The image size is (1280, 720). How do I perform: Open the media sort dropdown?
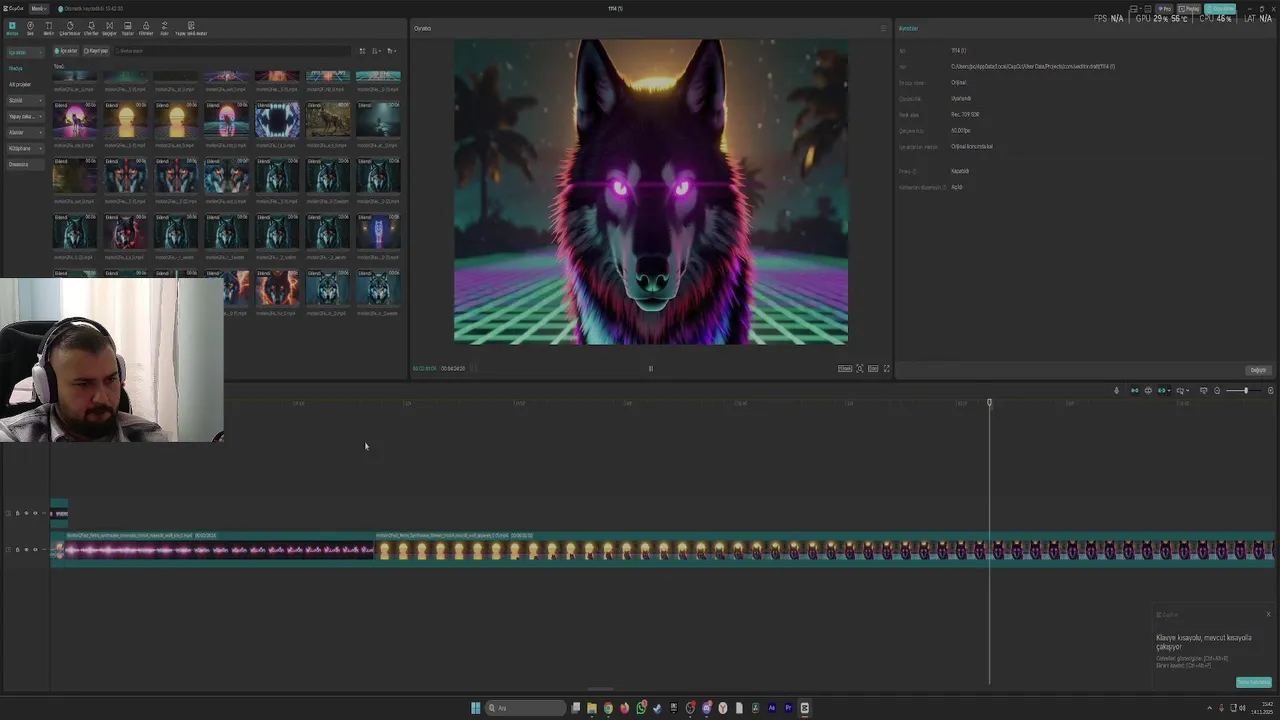coord(376,51)
